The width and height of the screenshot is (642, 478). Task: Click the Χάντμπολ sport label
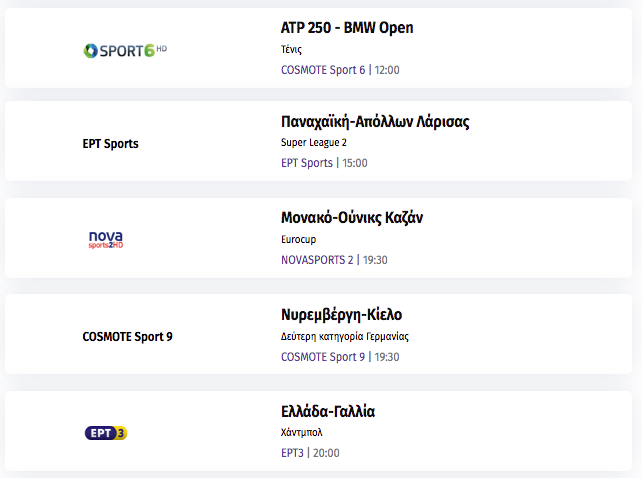click(302, 432)
